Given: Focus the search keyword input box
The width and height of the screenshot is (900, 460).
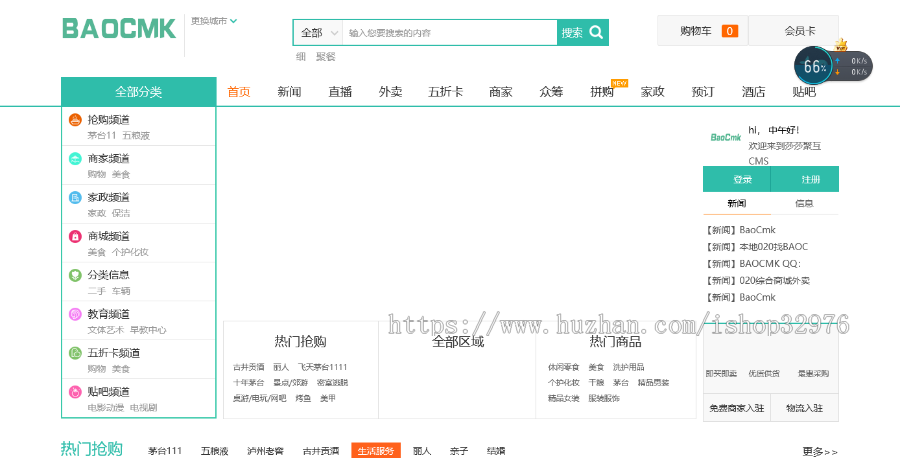Looking at the screenshot, I should pyautogui.click(x=449, y=33).
